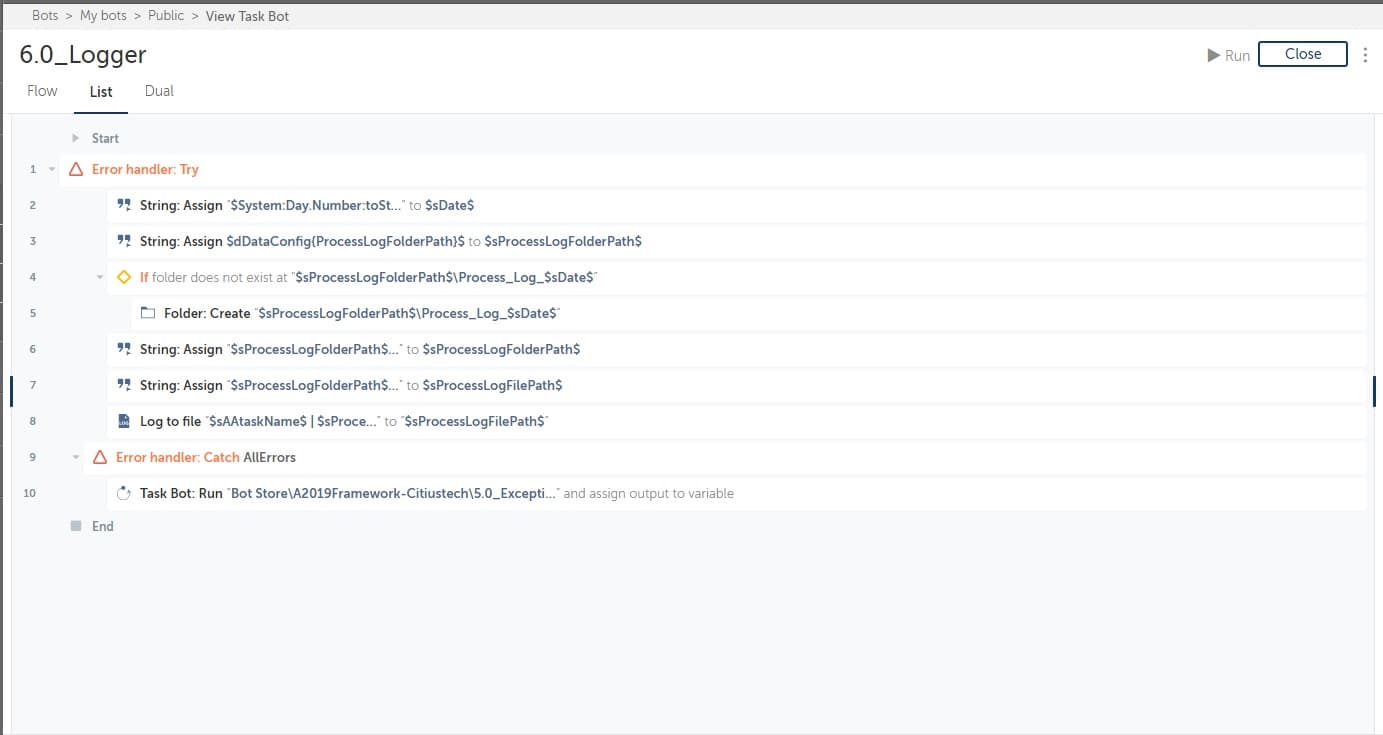Screen dimensions: 1383x735
Task: Switch to the Flow view tab
Action: (x=42, y=91)
